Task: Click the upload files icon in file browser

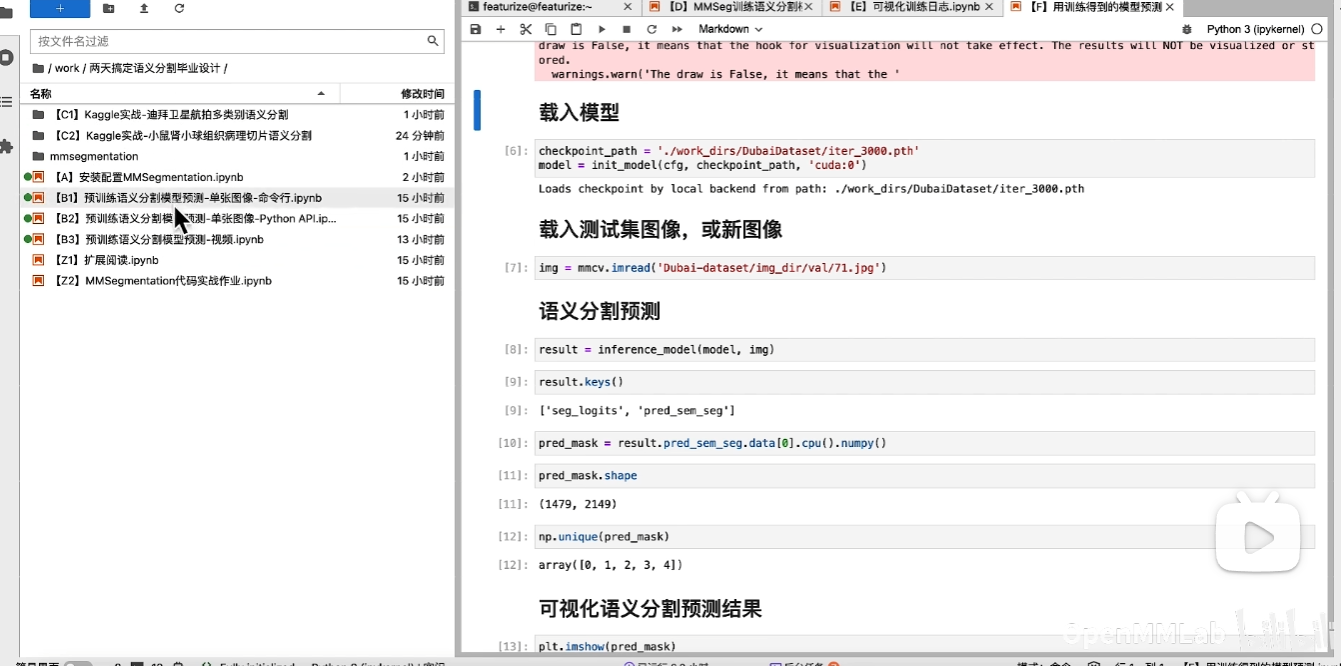Action: coord(144,8)
